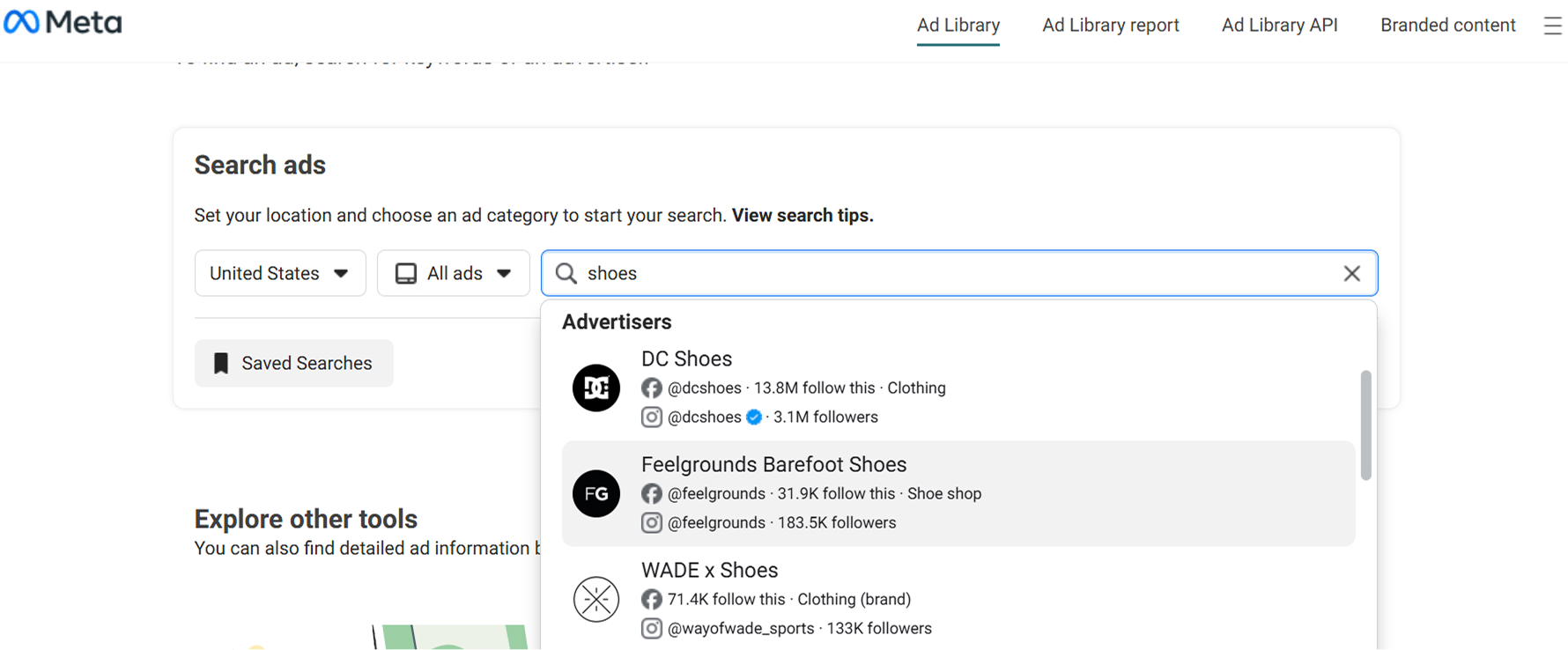The image size is (1568, 650).
Task: Click the WADE x Shoes logo avatar
Action: [596, 599]
